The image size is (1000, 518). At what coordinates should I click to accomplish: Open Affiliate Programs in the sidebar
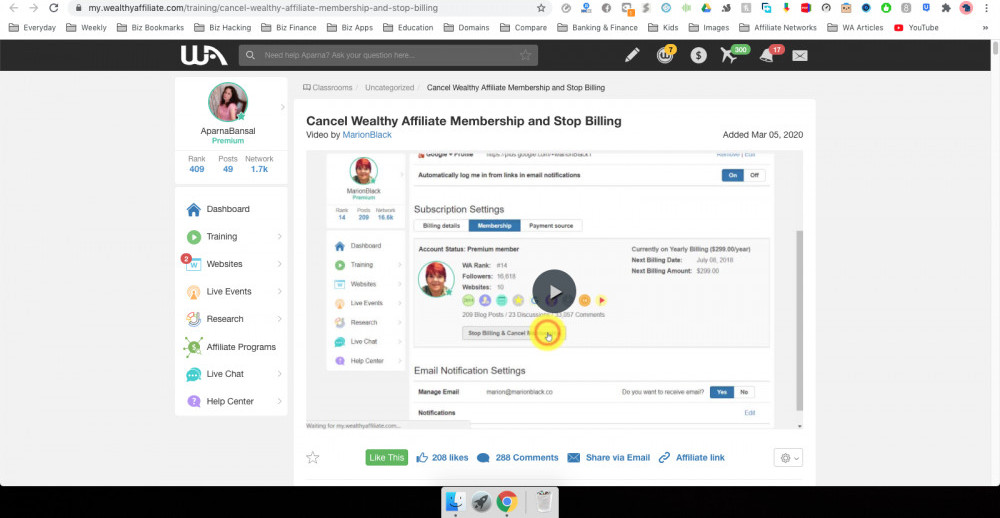(241, 347)
